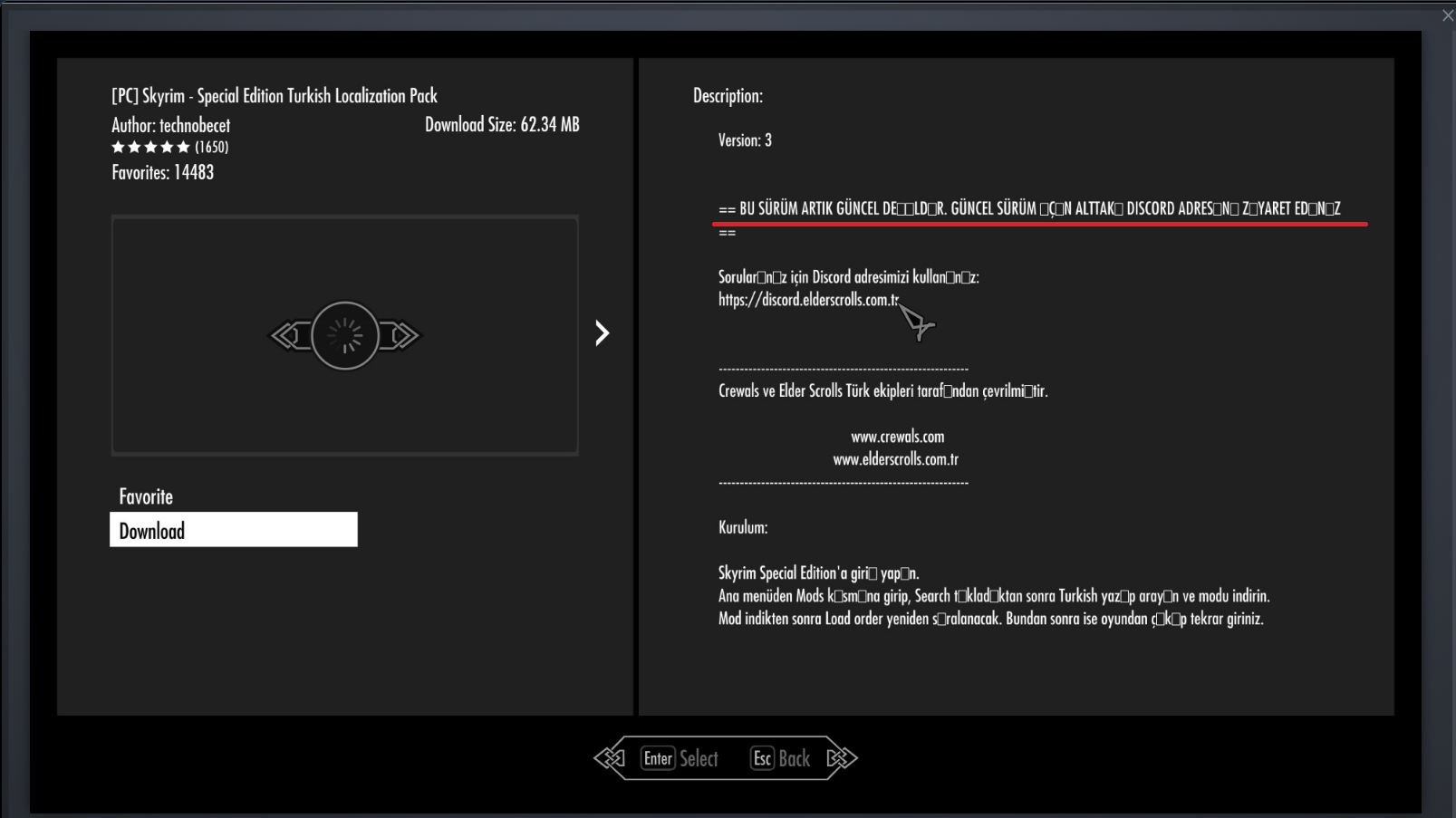Click the www.elderscrolls.com.tr address
This screenshot has height=818, width=1456.
pyautogui.click(x=896, y=459)
